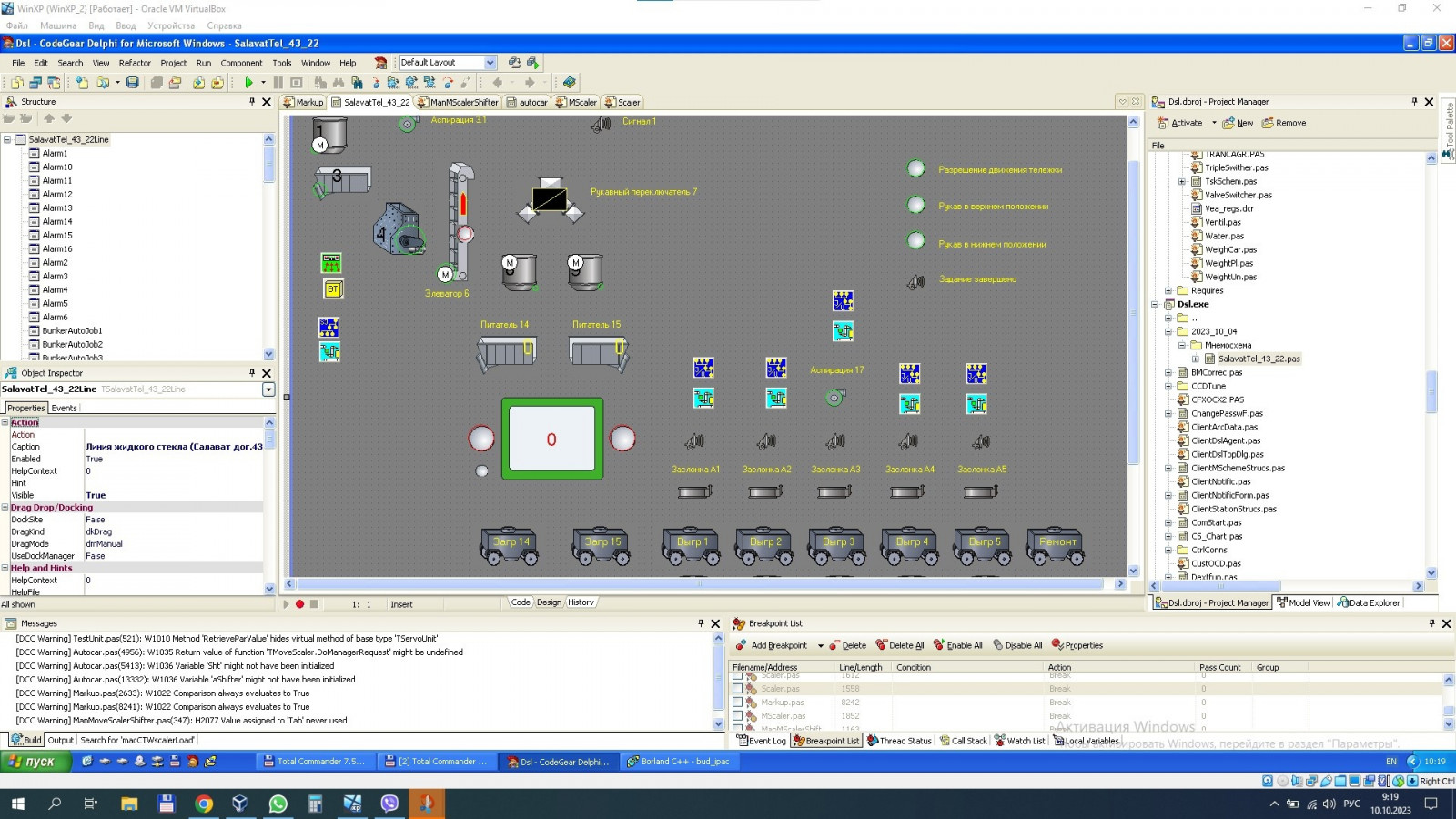Click Add Breakpoint button
The image size is (1456, 819).
772,645
